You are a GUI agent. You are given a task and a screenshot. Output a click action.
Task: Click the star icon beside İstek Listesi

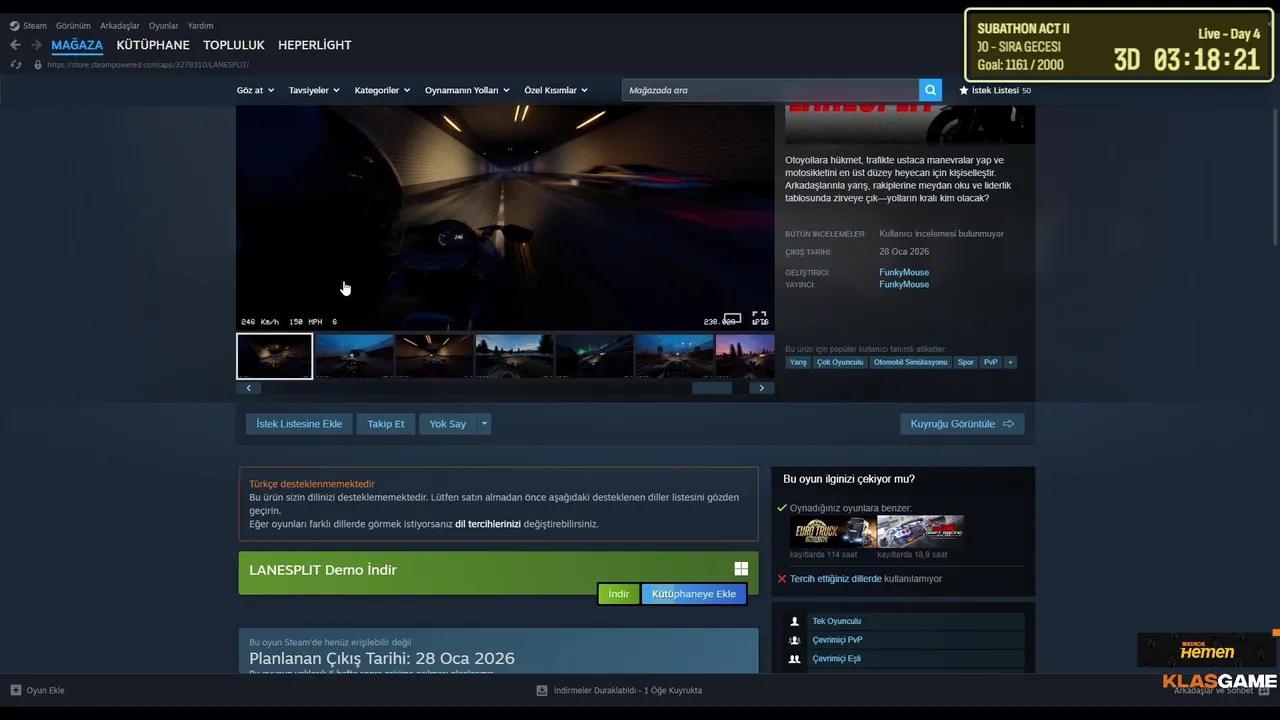pyautogui.click(x=964, y=90)
